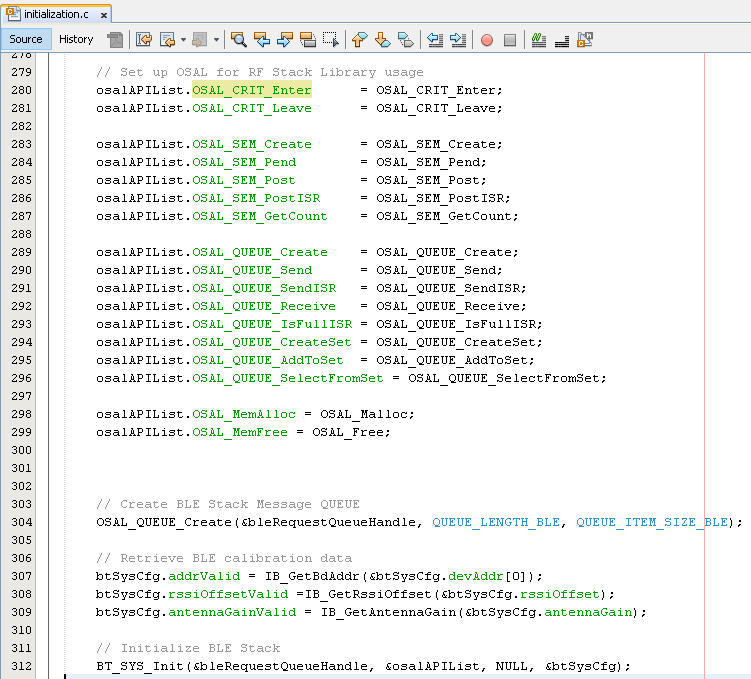The width and height of the screenshot is (751, 679).
Task: Open the Back history dropdown arrow
Action: (x=183, y=40)
